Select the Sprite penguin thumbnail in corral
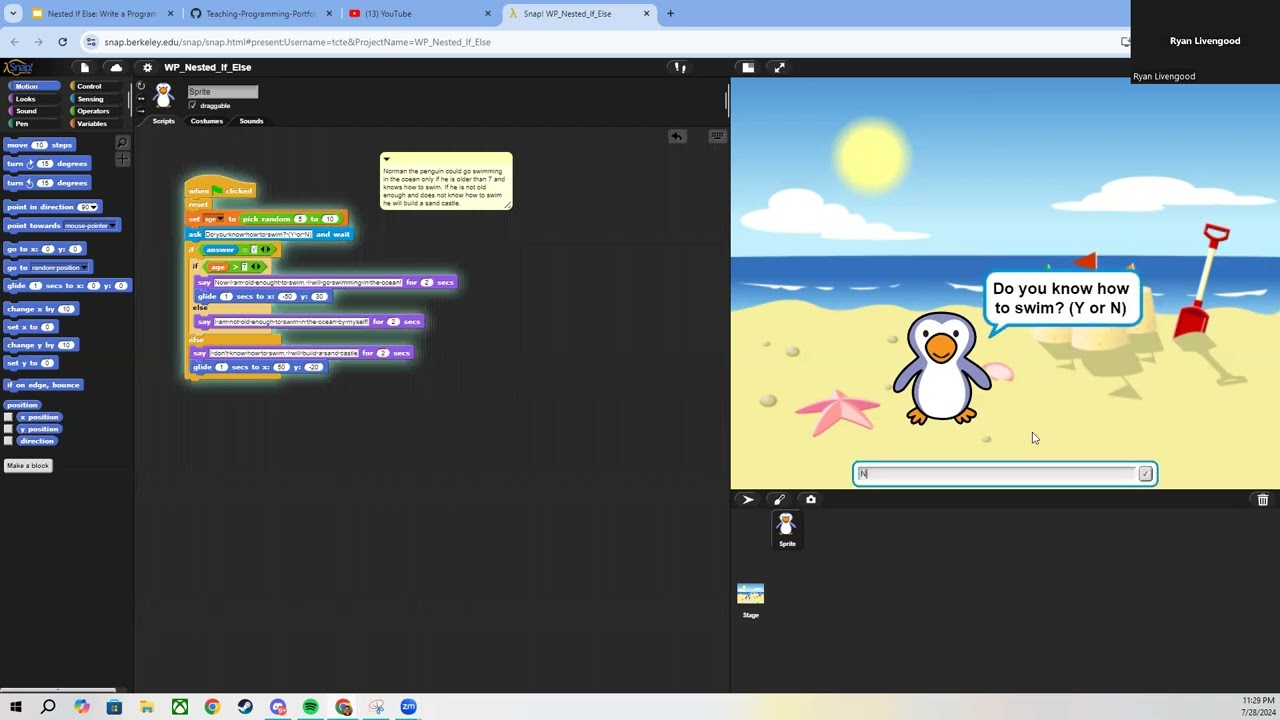Image resolution: width=1280 pixels, height=720 pixels. tap(787, 529)
